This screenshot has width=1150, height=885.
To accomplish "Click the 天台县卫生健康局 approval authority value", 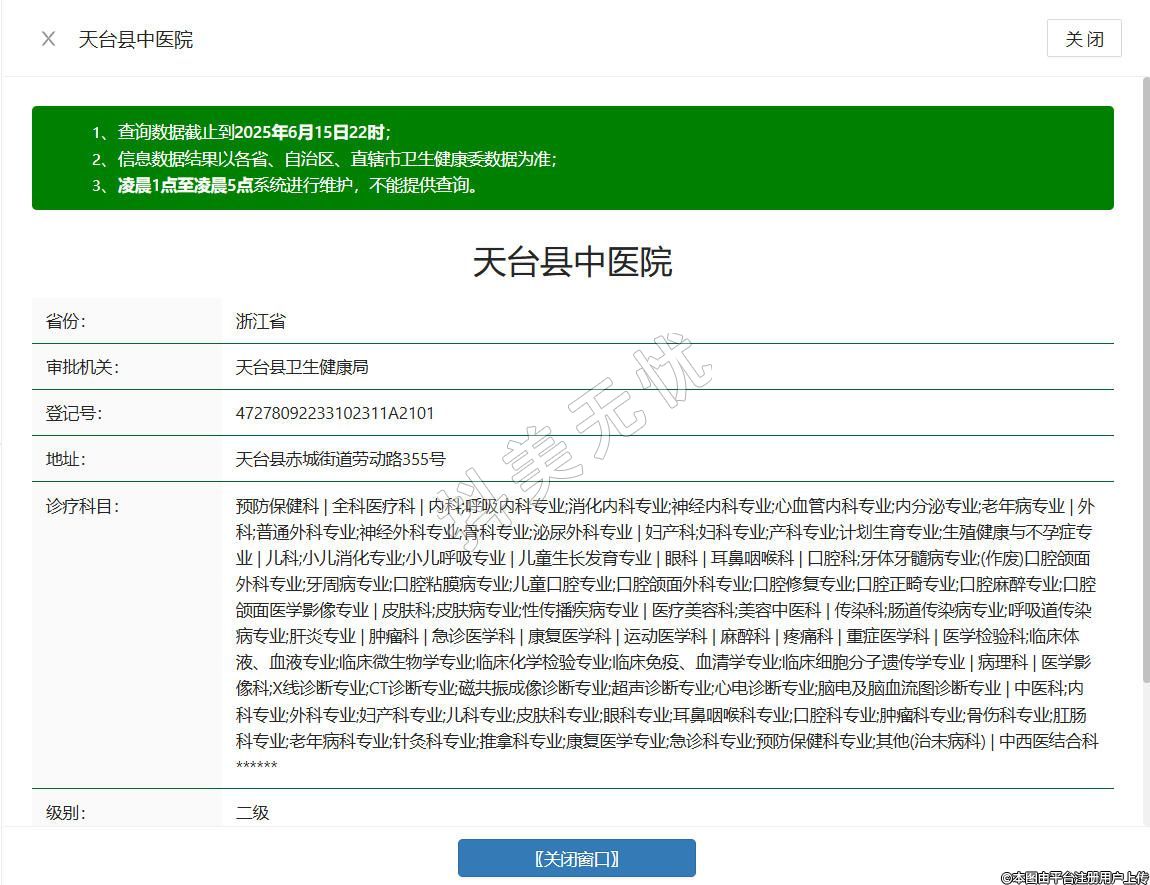I will click(302, 367).
